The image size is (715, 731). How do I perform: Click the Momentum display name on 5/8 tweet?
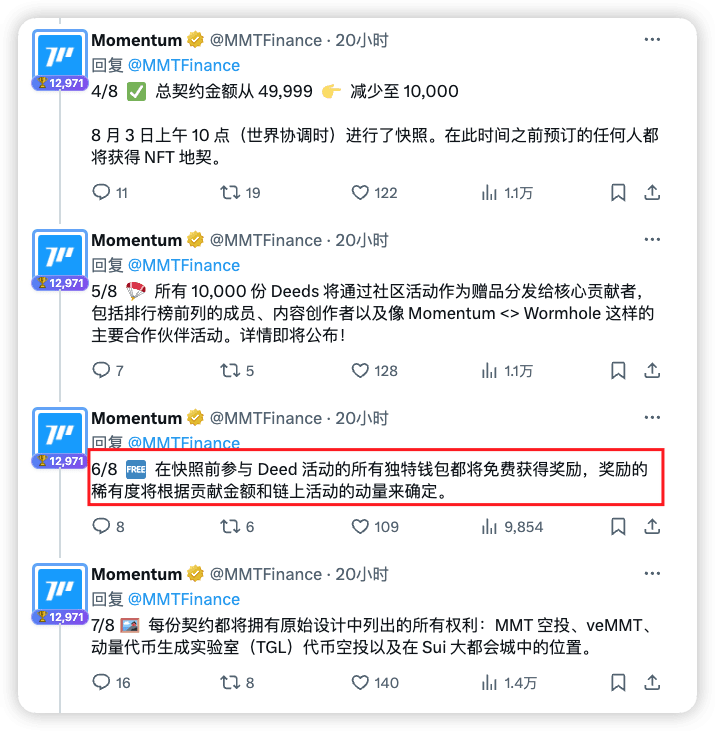tap(137, 240)
